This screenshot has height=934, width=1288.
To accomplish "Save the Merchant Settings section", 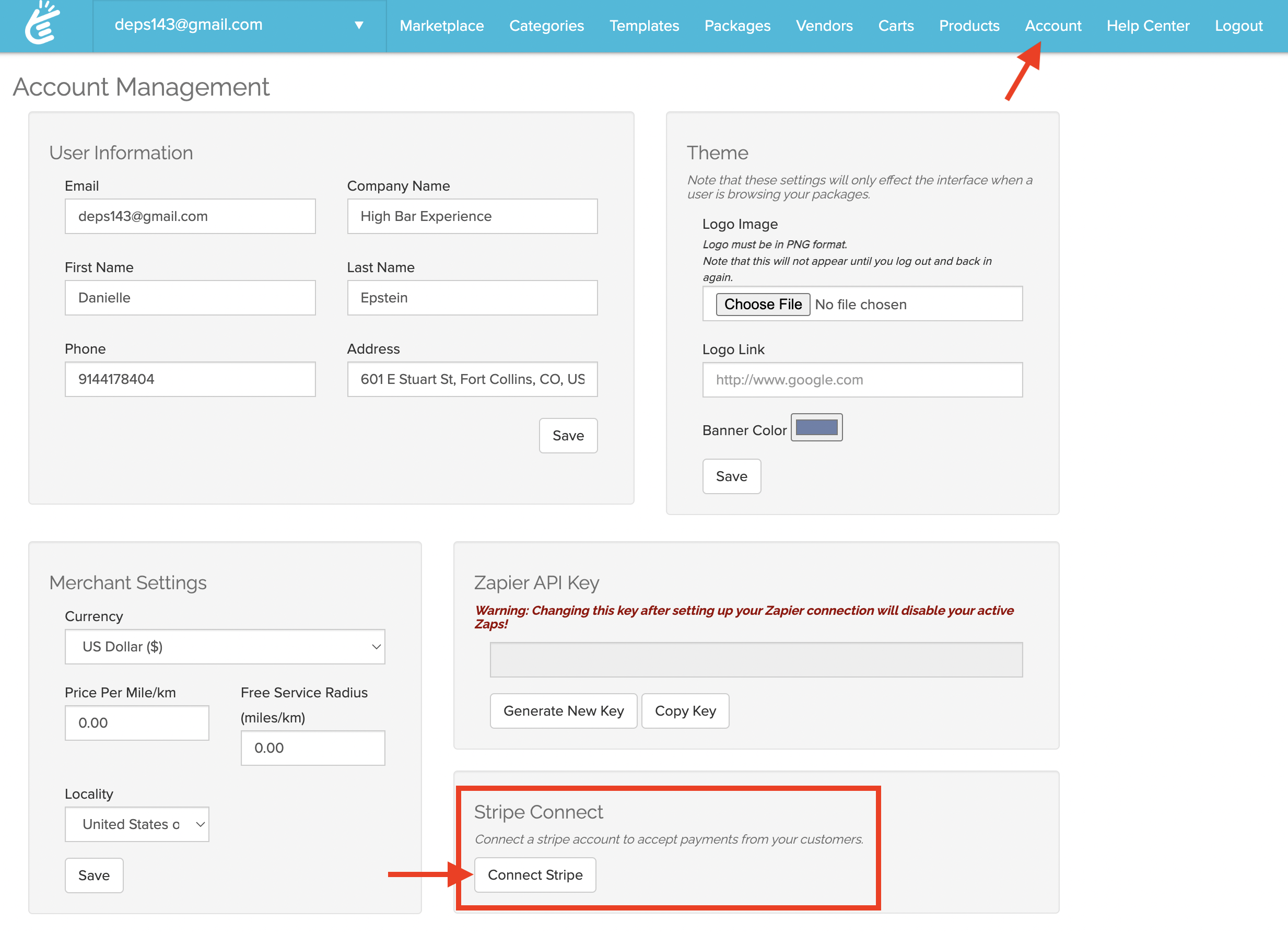I will [93, 875].
